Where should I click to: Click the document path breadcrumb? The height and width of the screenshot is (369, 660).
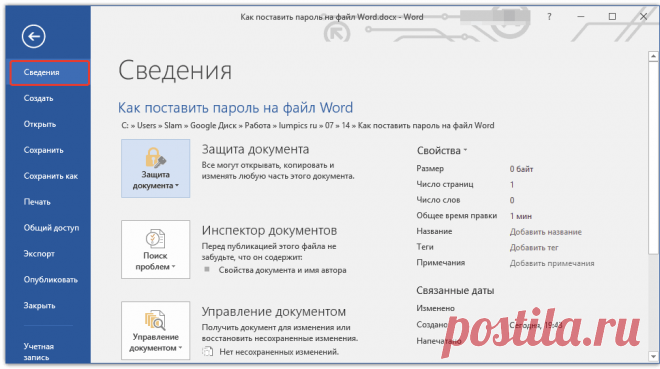pyautogui.click(x=308, y=125)
